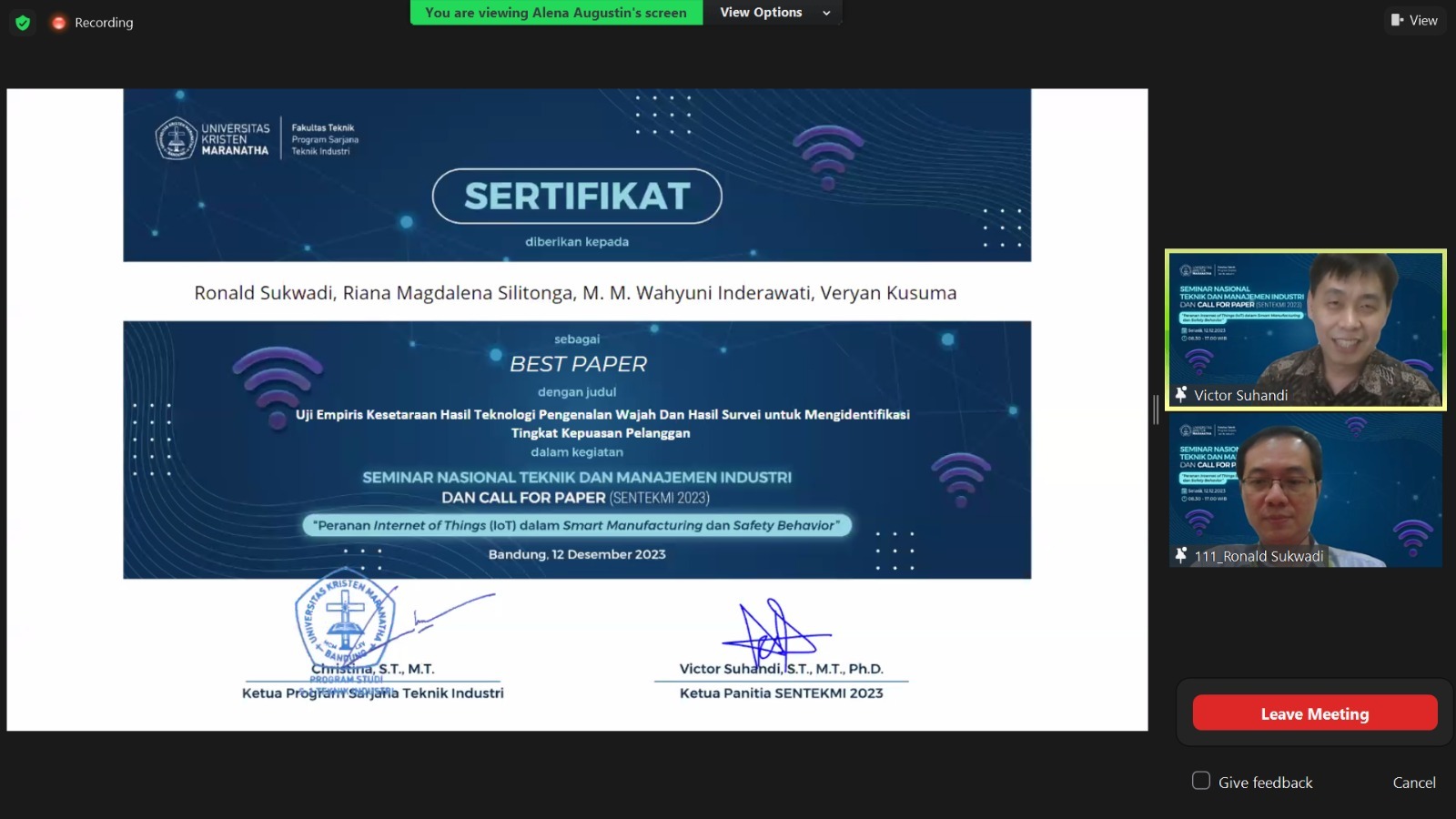Click 'SEMINAR NASIONAL TEKNIK DAN MANAJEMEN INDUSTRI' heading

tap(577, 477)
